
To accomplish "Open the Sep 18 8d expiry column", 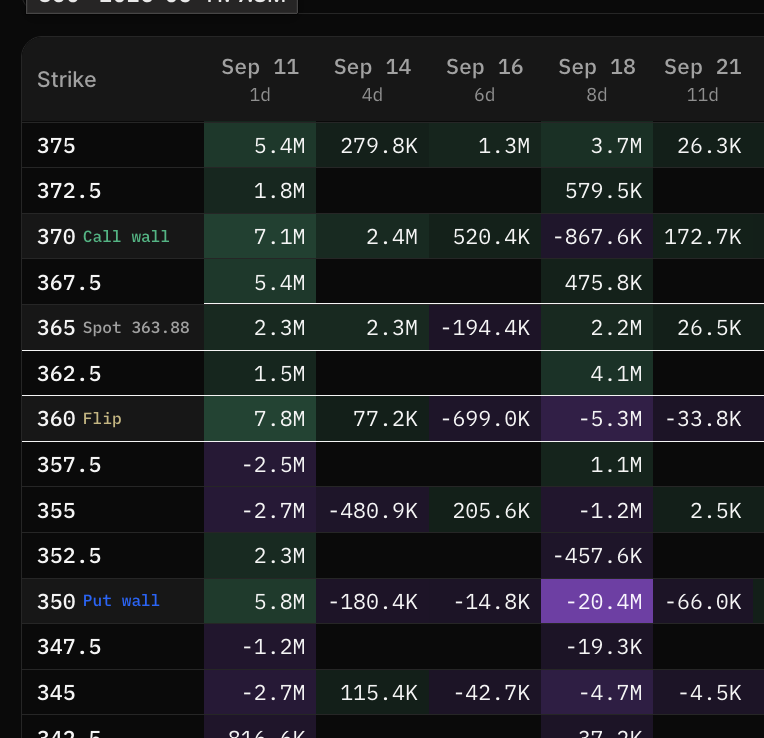I will click(x=597, y=79).
